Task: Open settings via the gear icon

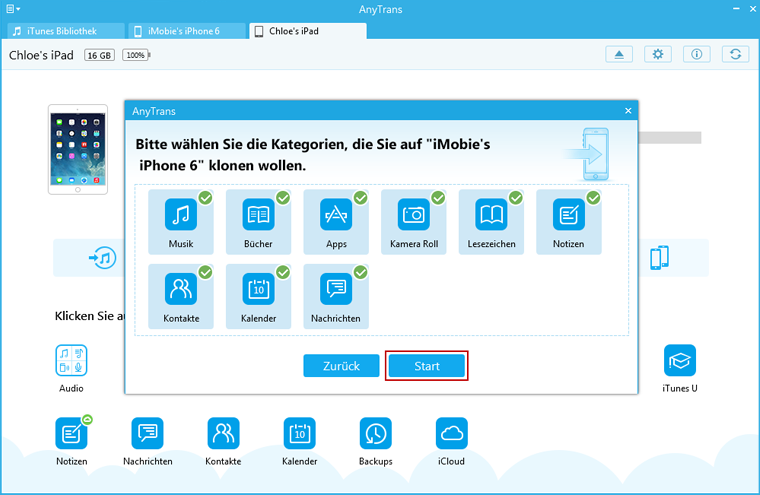Action: coord(658,54)
